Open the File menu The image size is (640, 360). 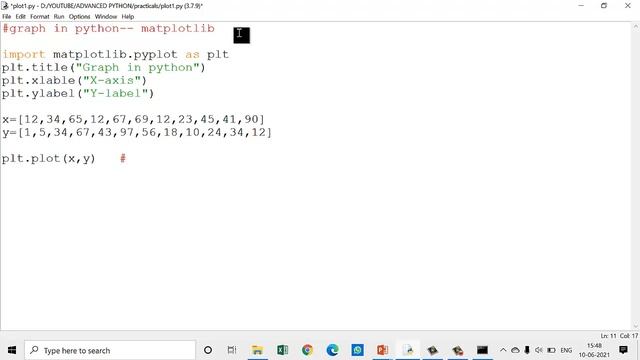tap(7, 17)
